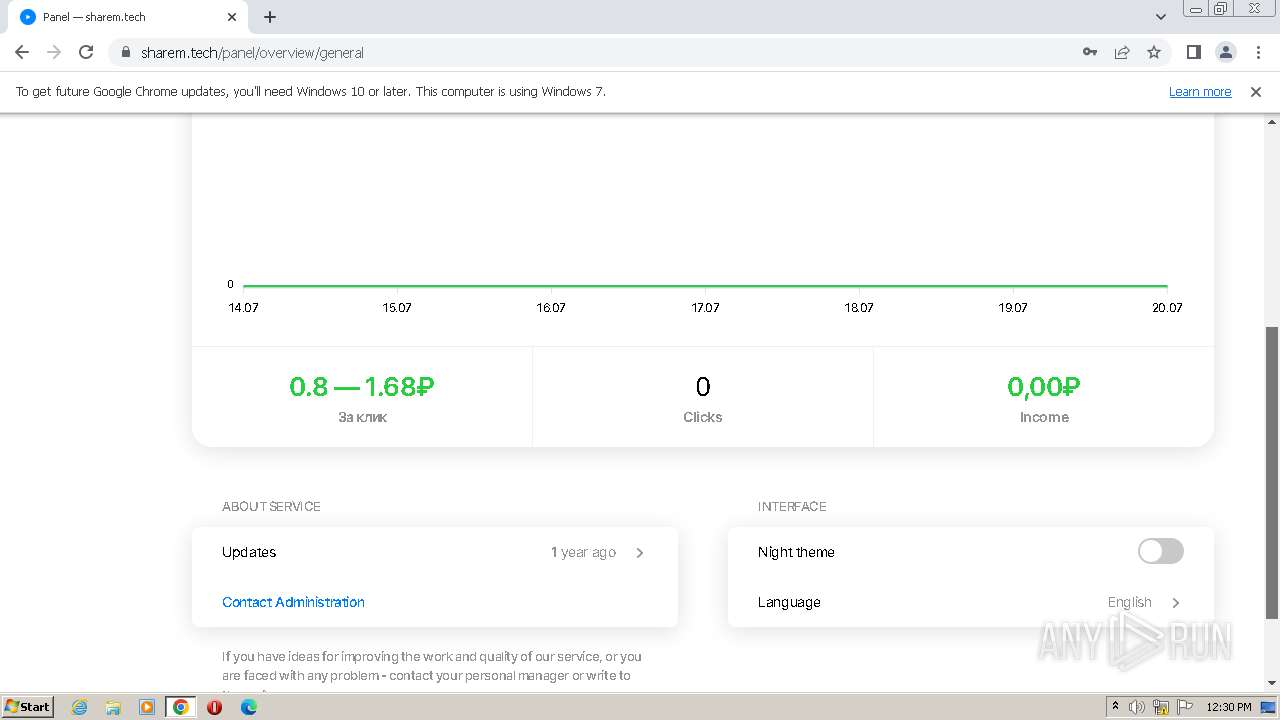Click the address bar URL field
The height and width of the screenshot is (720, 1280).
click(600, 52)
